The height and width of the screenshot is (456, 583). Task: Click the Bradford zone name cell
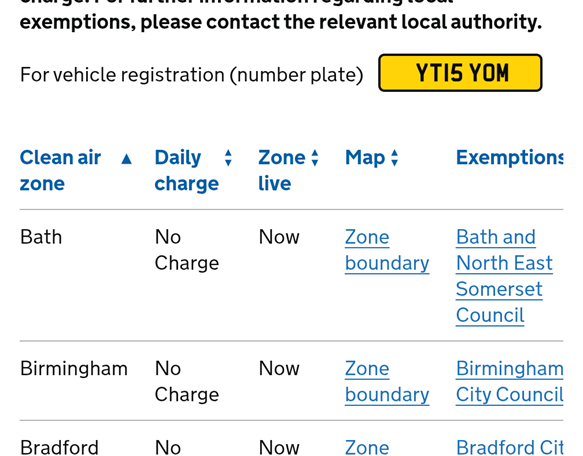point(59,447)
